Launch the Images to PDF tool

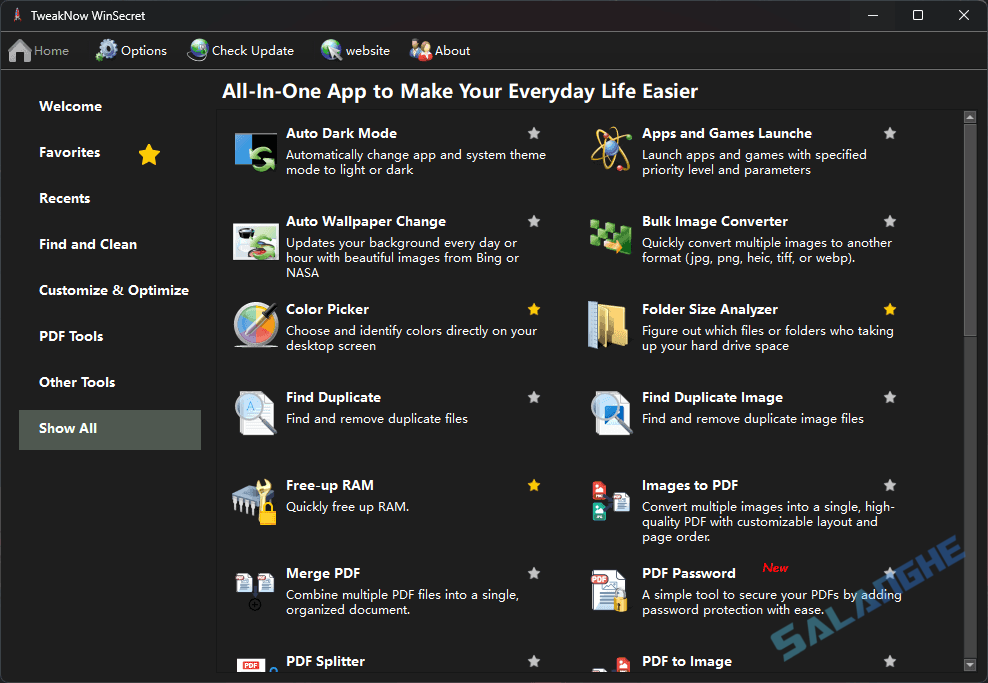click(x=689, y=485)
